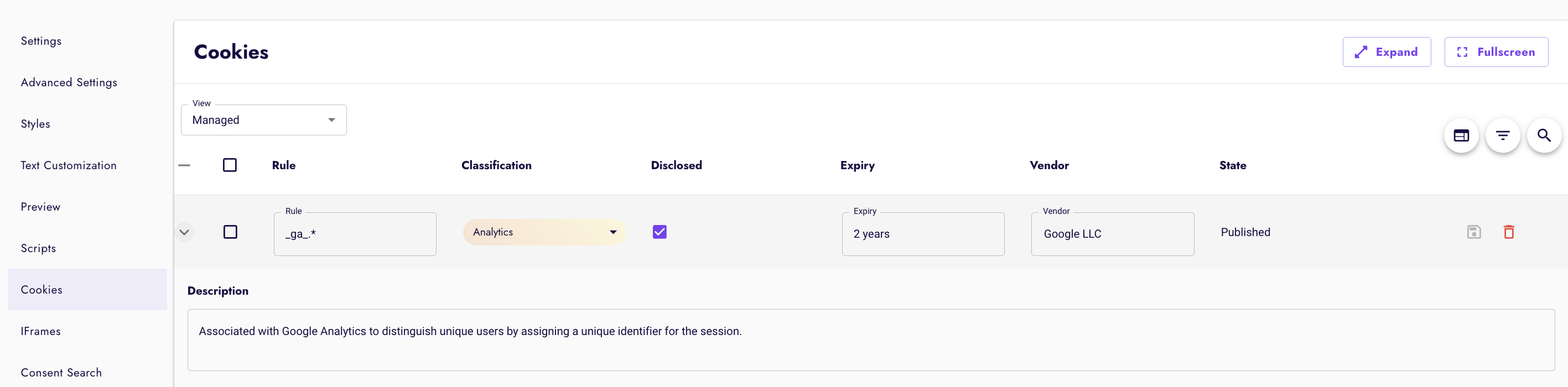
Task: Uncheck the Disclosed checkbox
Action: click(659, 232)
